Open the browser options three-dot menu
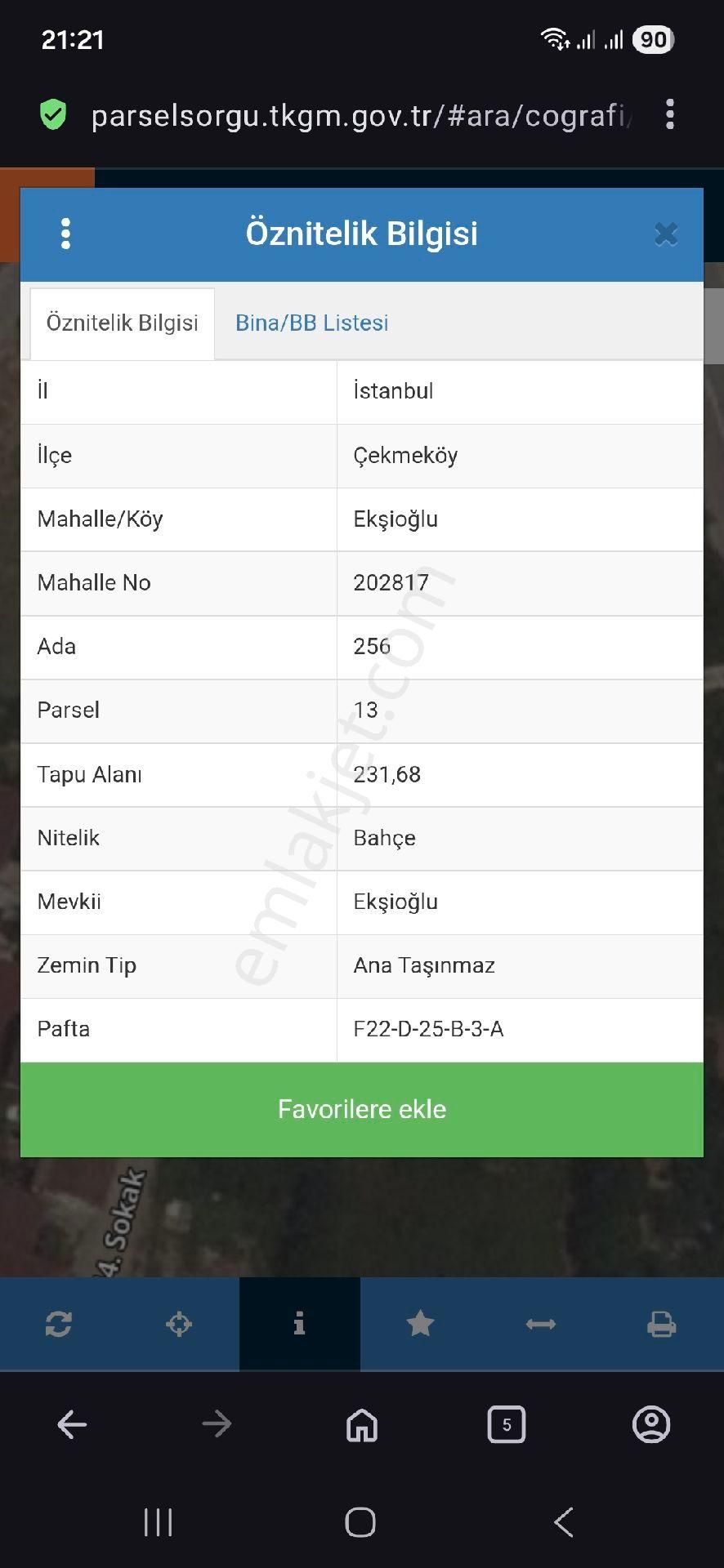This screenshot has height=1568, width=724. (x=670, y=114)
